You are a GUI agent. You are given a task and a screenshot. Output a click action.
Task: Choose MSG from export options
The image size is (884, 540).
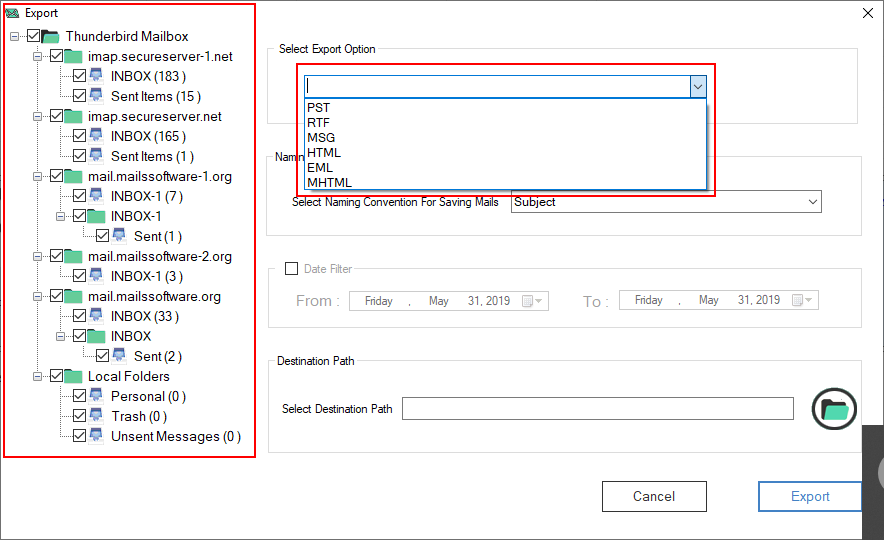point(505,138)
